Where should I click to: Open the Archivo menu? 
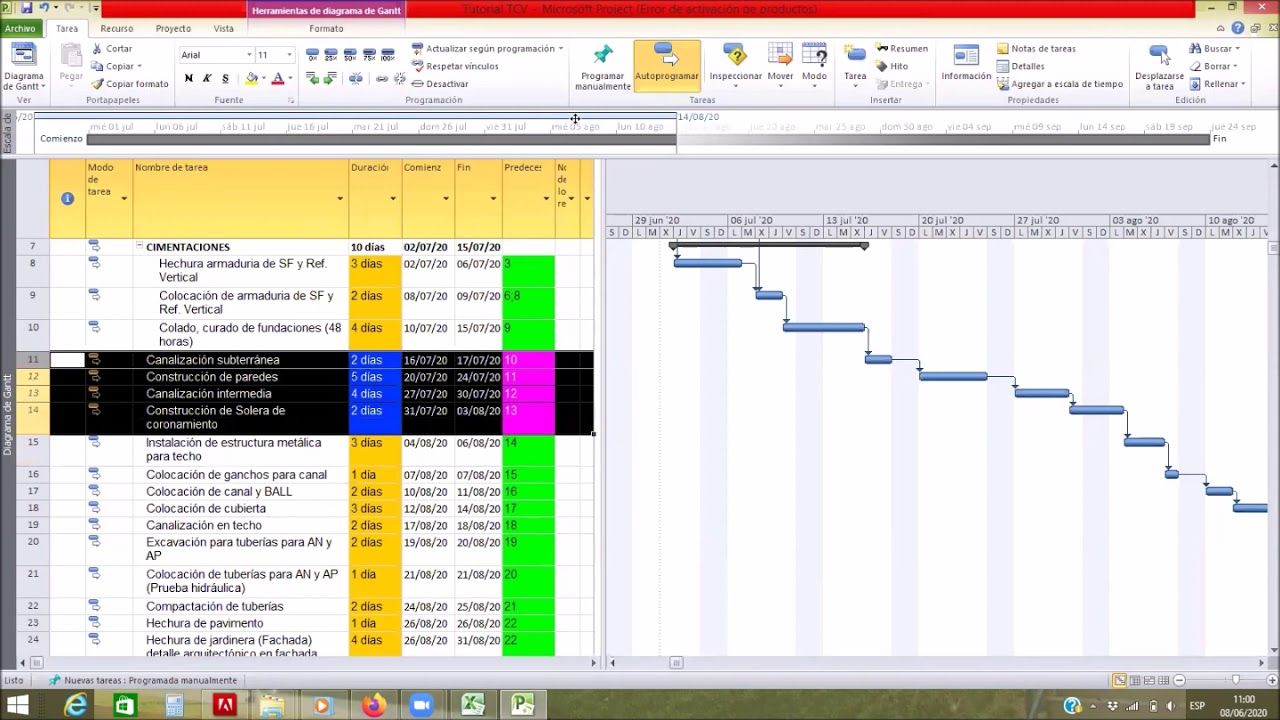click(x=20, y=28)
